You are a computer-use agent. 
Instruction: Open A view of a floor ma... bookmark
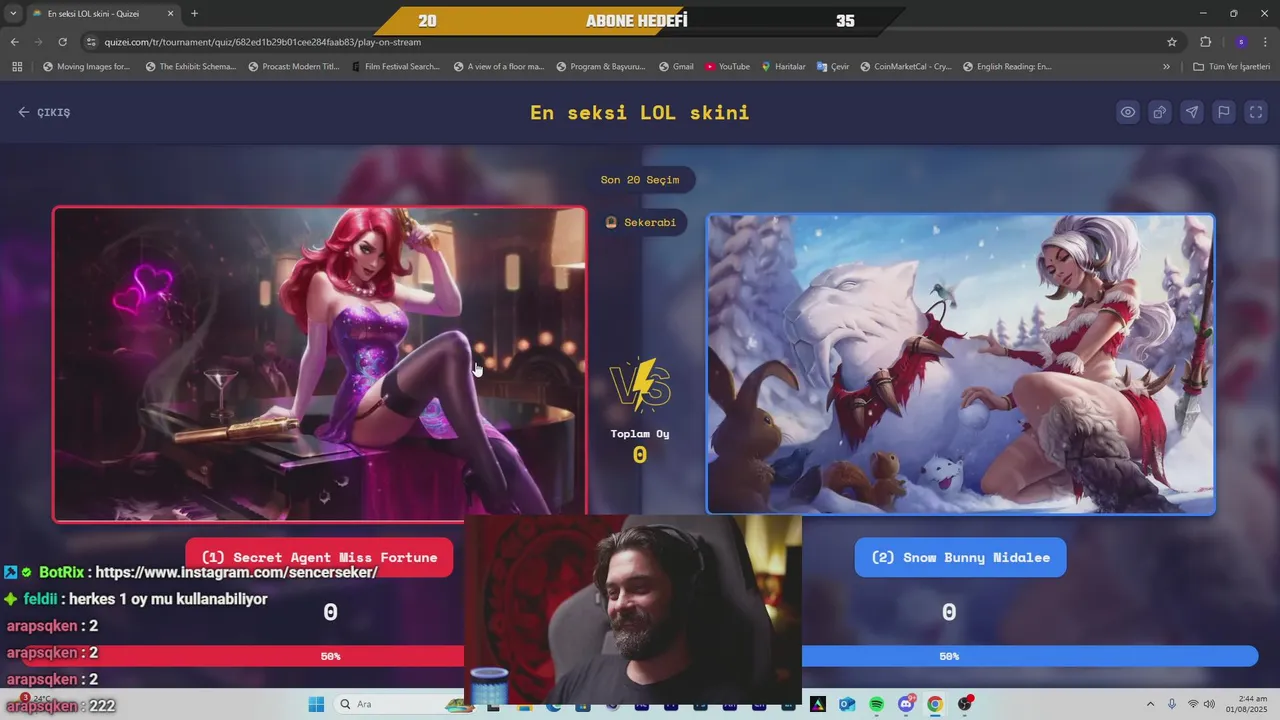[x=499, y=67]
